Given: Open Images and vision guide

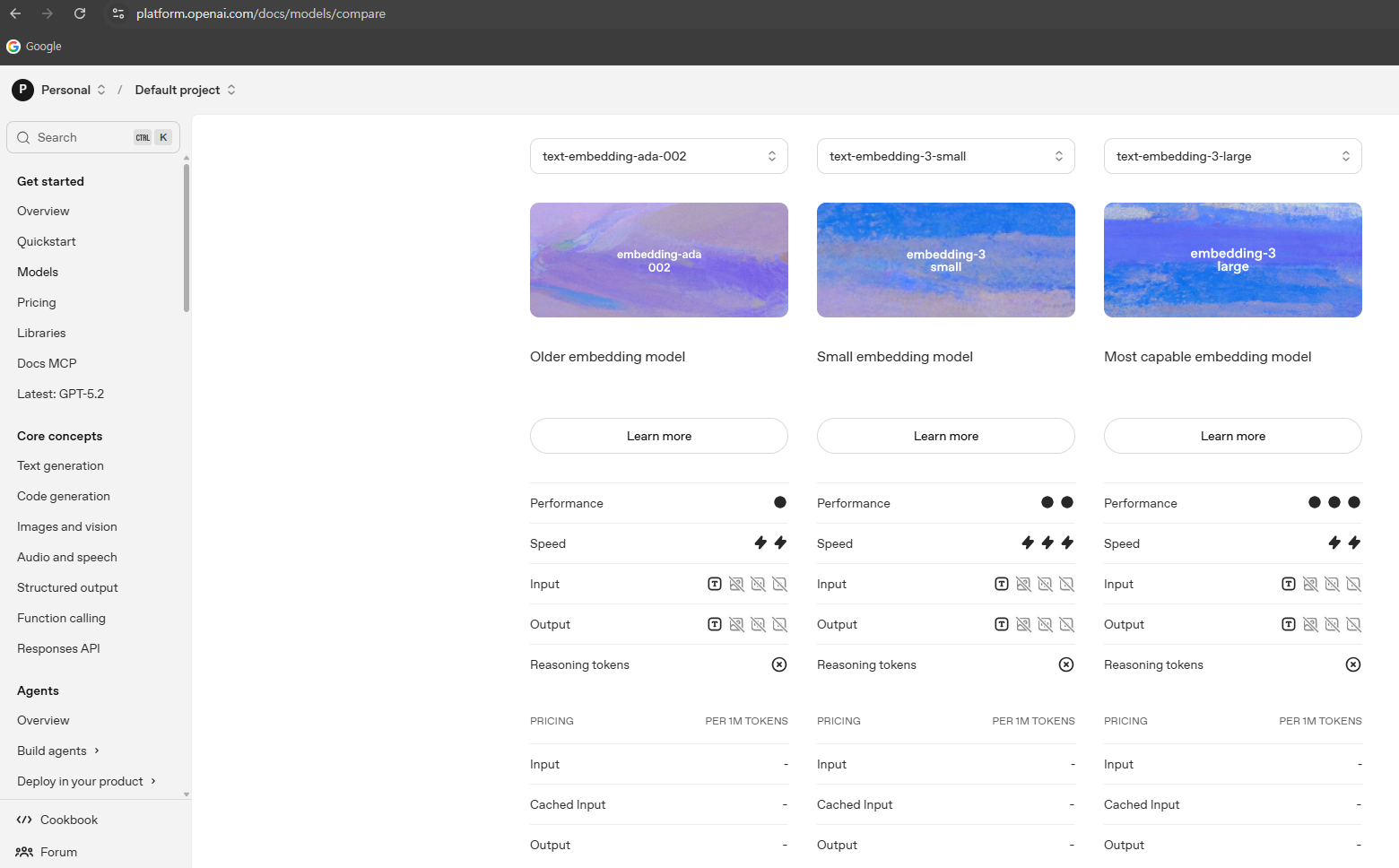Looking at the screenshot, I should pos(67,526).
